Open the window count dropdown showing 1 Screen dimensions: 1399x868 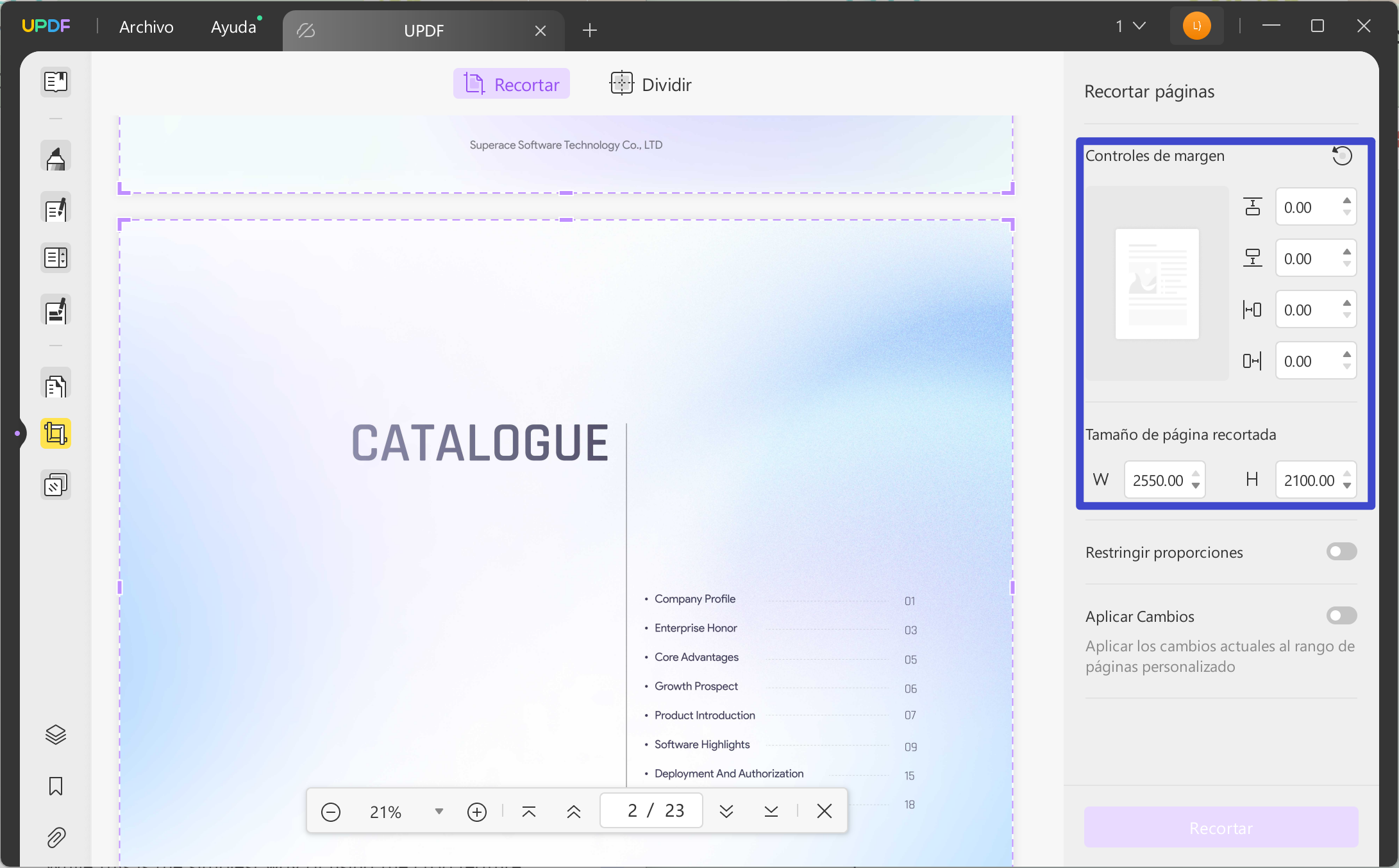tap(1130, 26)
